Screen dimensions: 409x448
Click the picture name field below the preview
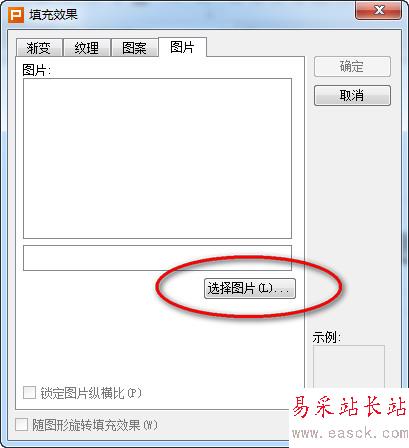(x=157, y=258)
